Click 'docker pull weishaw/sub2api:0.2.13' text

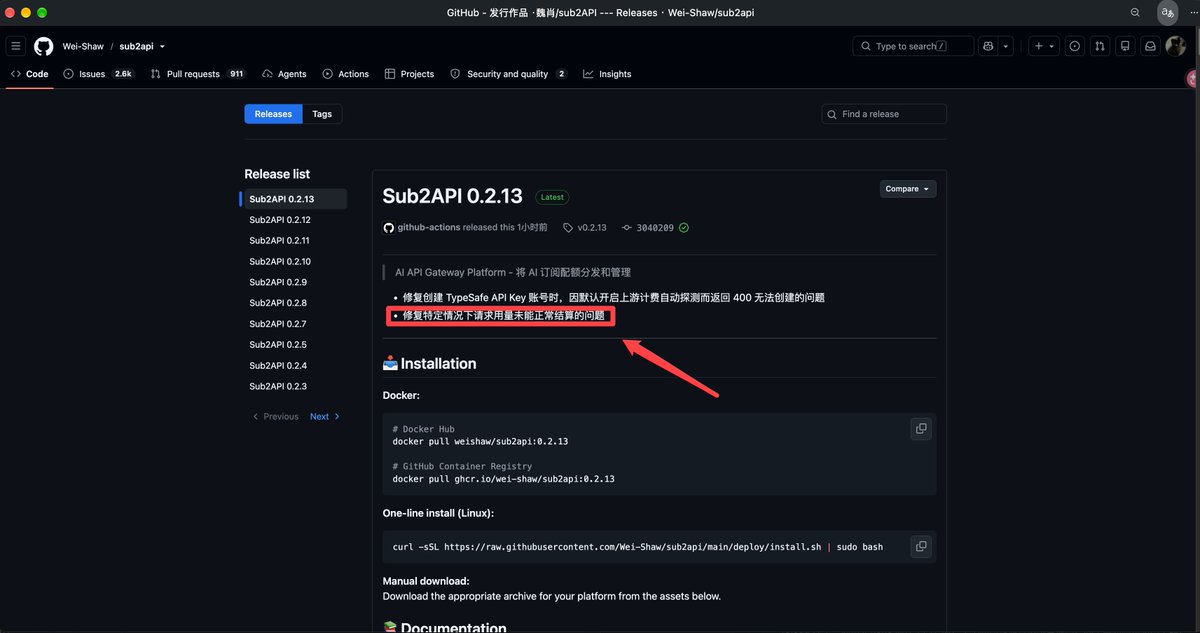coord(480,441)
